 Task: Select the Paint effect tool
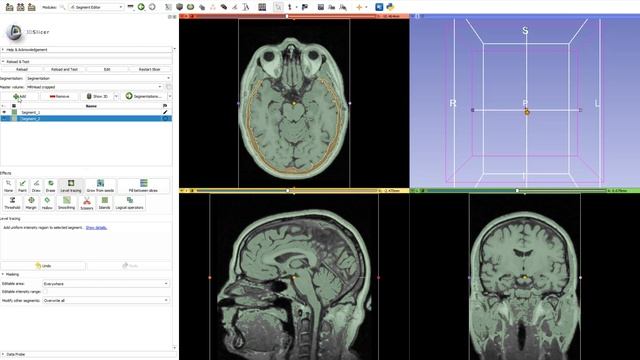click(22, 186)
